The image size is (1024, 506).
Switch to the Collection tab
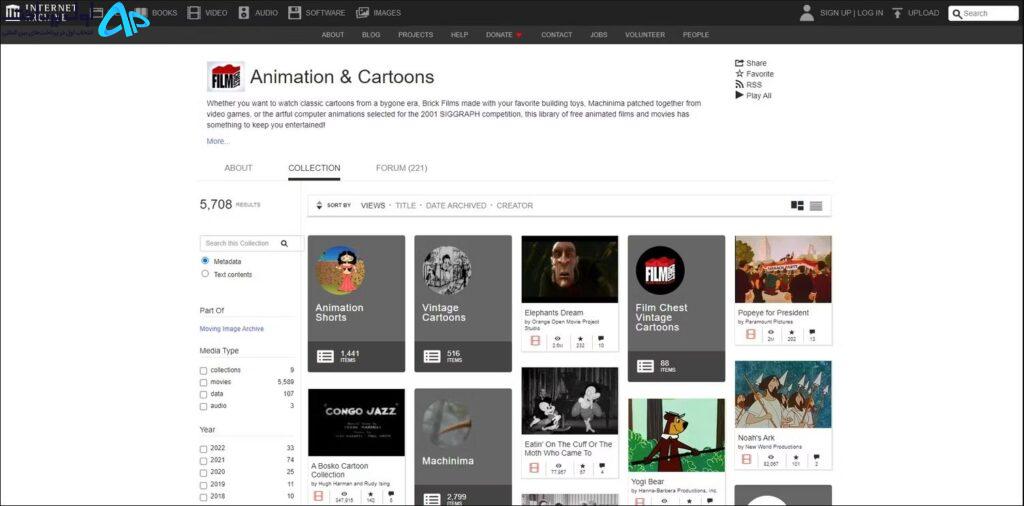(x=314, y=168)
